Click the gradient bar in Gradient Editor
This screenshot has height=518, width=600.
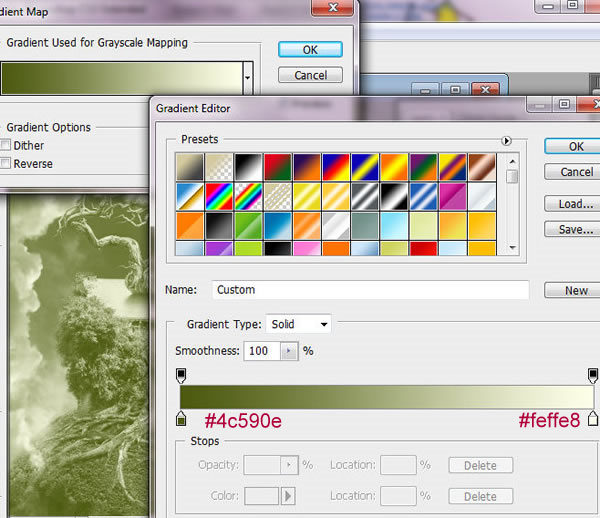point(387,397)
